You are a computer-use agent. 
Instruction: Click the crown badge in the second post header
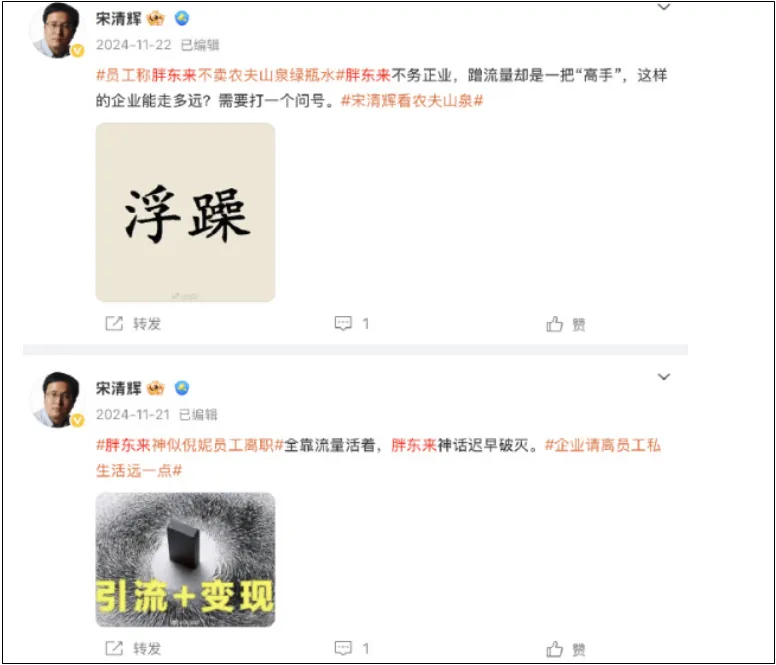click(x=155, y=388)
